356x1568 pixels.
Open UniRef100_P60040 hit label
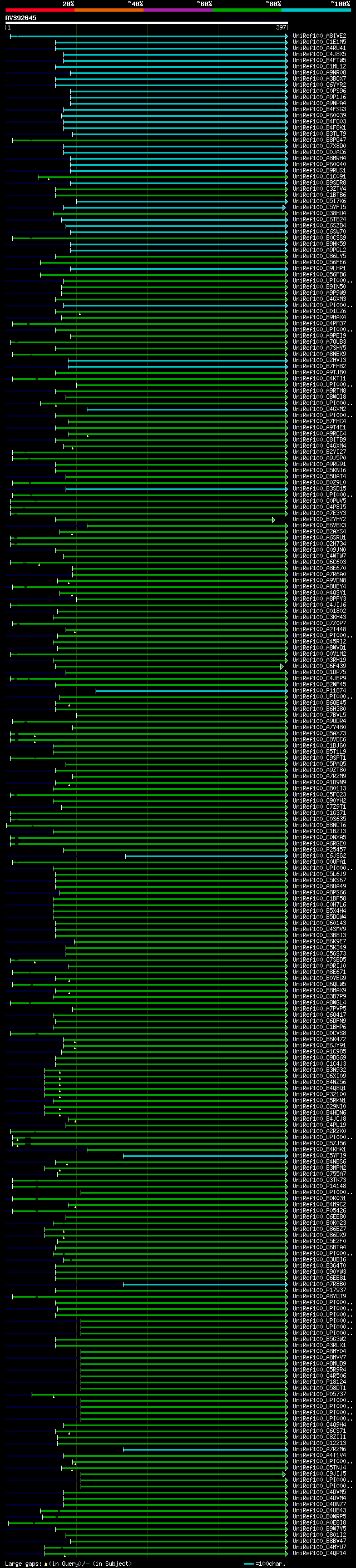point(319,164)
